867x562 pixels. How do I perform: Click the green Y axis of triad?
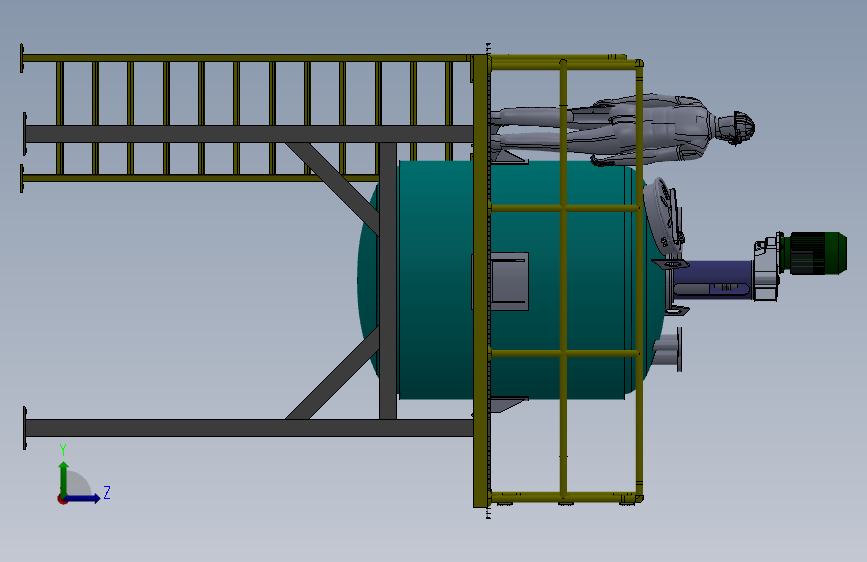64,478
